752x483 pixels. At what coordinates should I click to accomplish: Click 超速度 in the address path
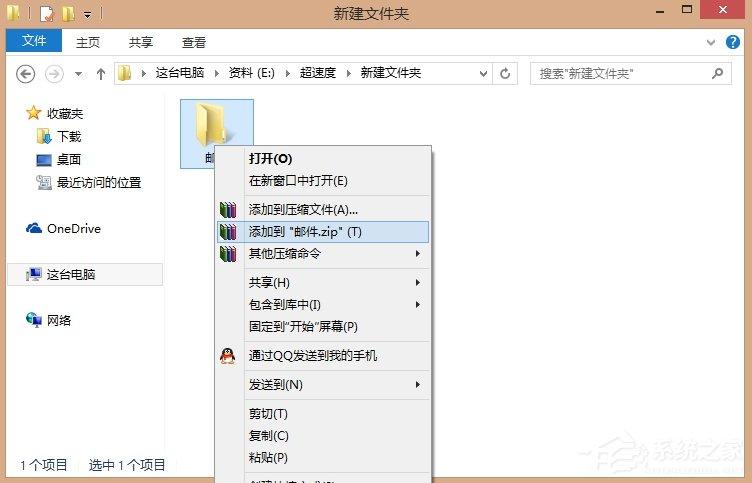(317, 73)
